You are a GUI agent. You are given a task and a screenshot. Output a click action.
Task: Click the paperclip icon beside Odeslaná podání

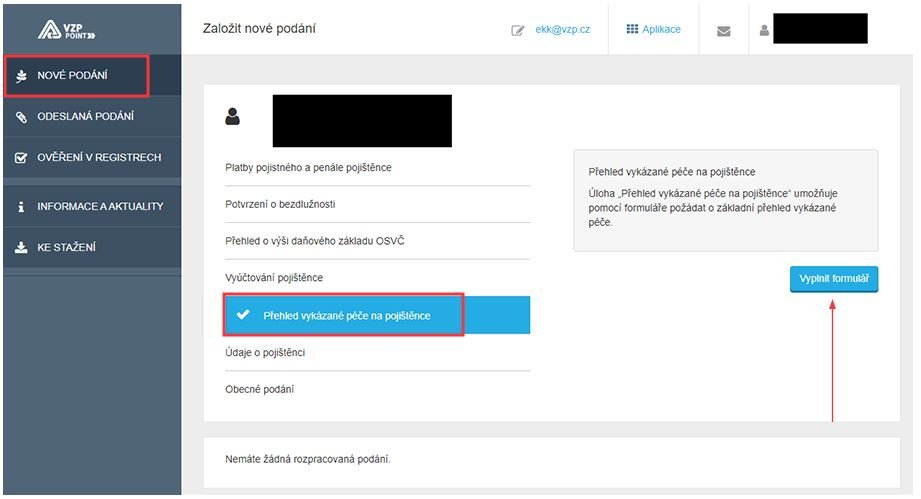(x=21, y=117)
